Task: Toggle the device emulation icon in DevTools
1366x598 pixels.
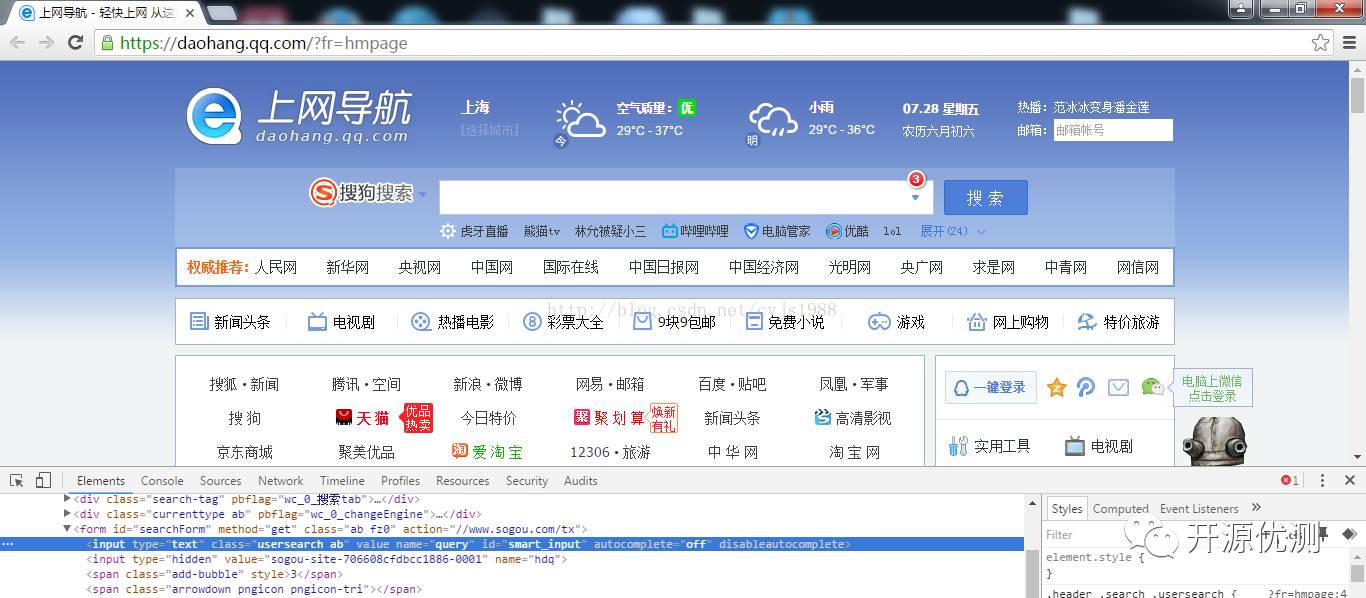Action: pos(40,480)
